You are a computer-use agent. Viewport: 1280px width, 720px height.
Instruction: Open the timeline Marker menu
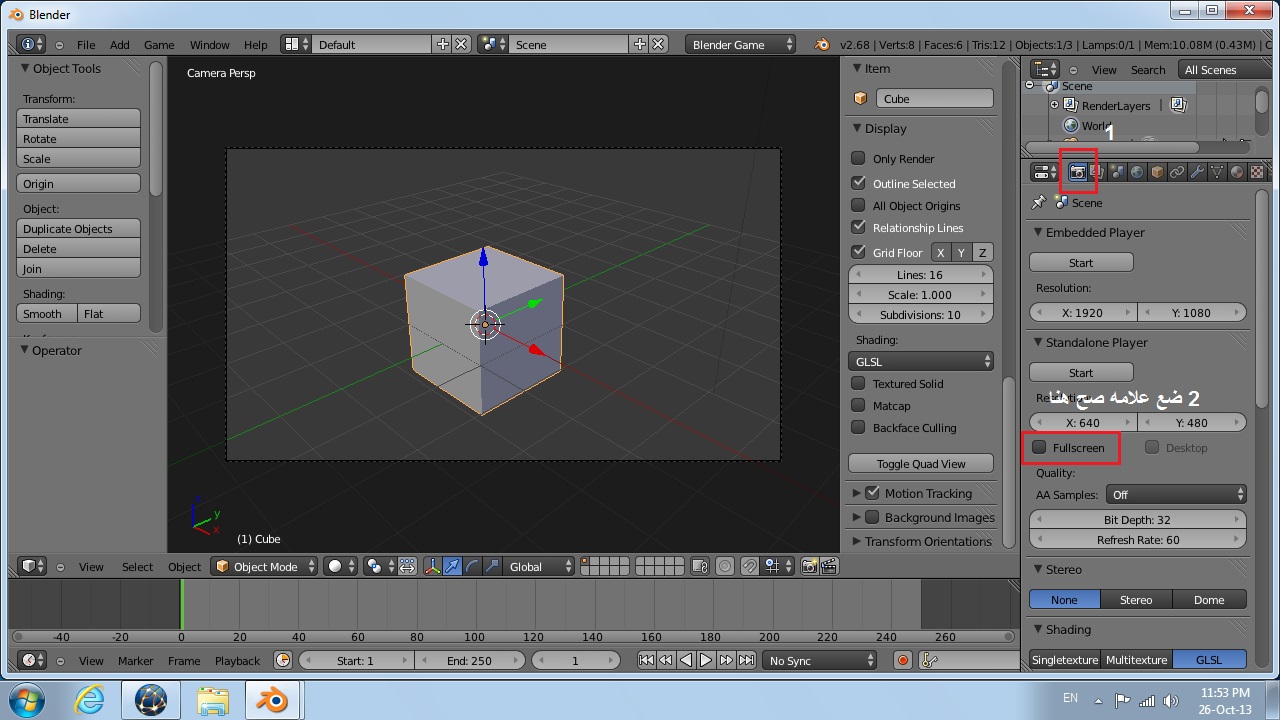[x=136, y=660]
